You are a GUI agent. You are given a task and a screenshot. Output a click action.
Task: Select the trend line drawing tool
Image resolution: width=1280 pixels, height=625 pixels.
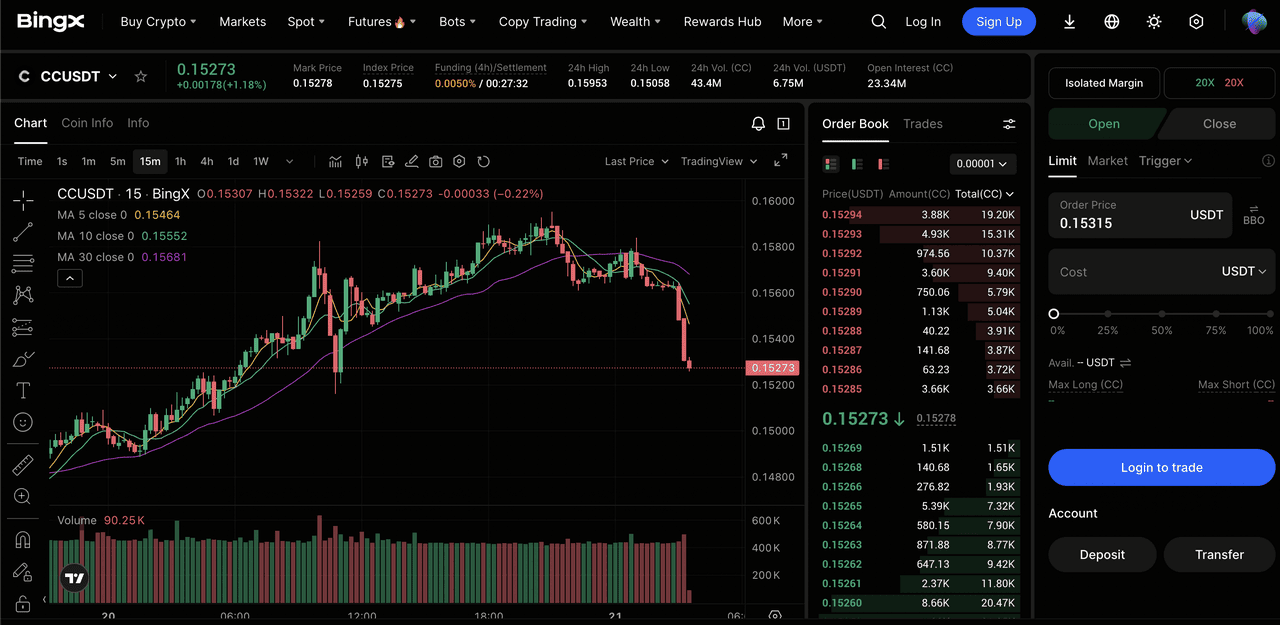[x=23, y=233]
